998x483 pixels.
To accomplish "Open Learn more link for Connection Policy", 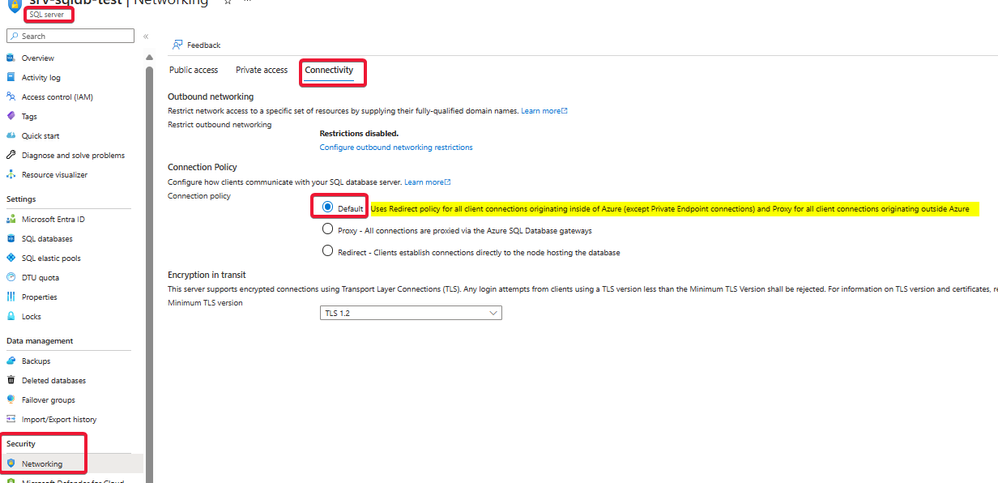I will coord(428,182).
